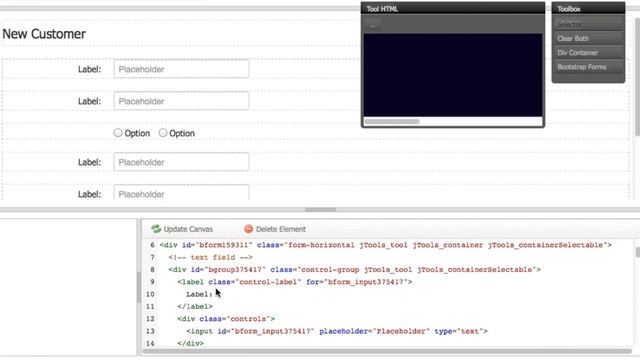This screenshot has height=360, width=640.
Task: Click the Label: text on code line 10
Action: [x=199, y=294]
